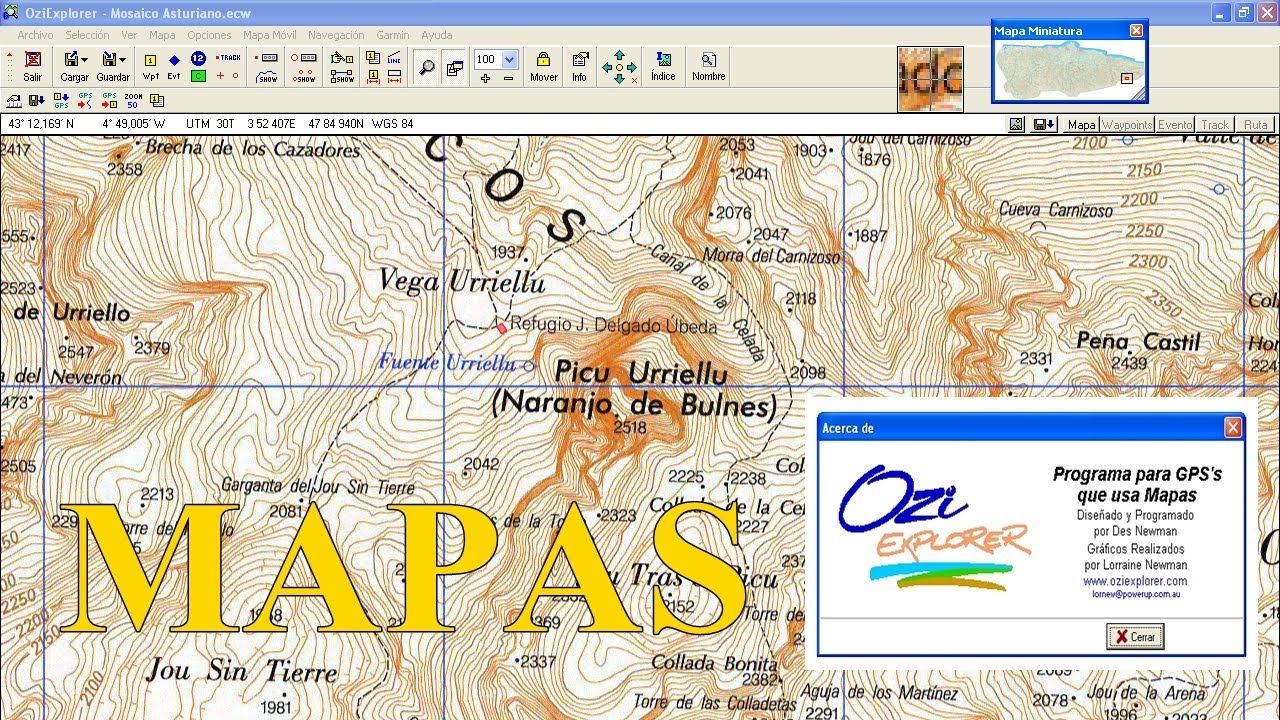Viewport: 1280px width, 720px height.
Task: Open the zoom percentage 100 dropdown
Action: tap(509, 59)
